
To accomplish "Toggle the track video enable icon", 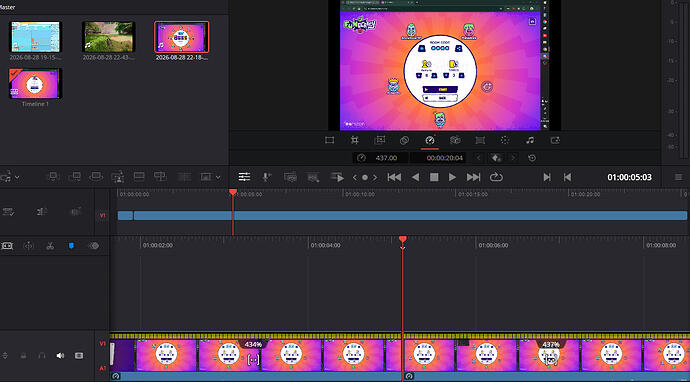I will [79, 356].
